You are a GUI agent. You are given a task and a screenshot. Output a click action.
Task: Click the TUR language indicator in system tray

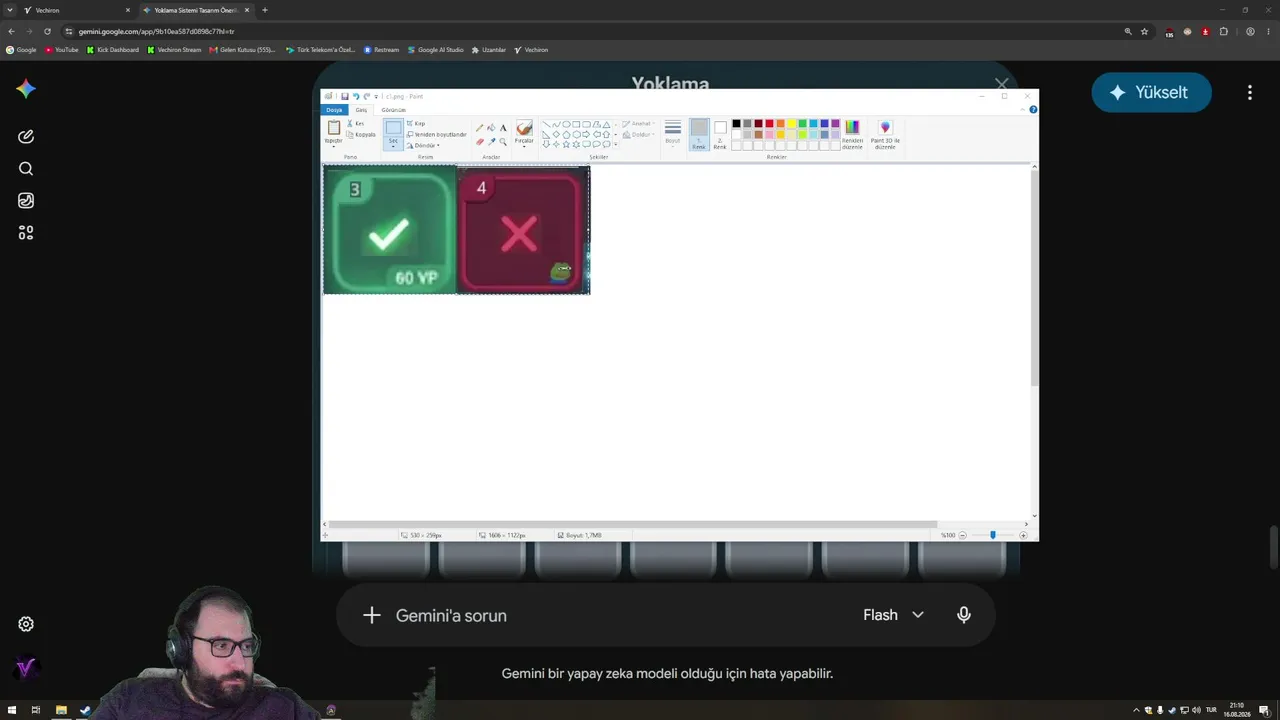pyautogui.click(x=1212, y=710)
